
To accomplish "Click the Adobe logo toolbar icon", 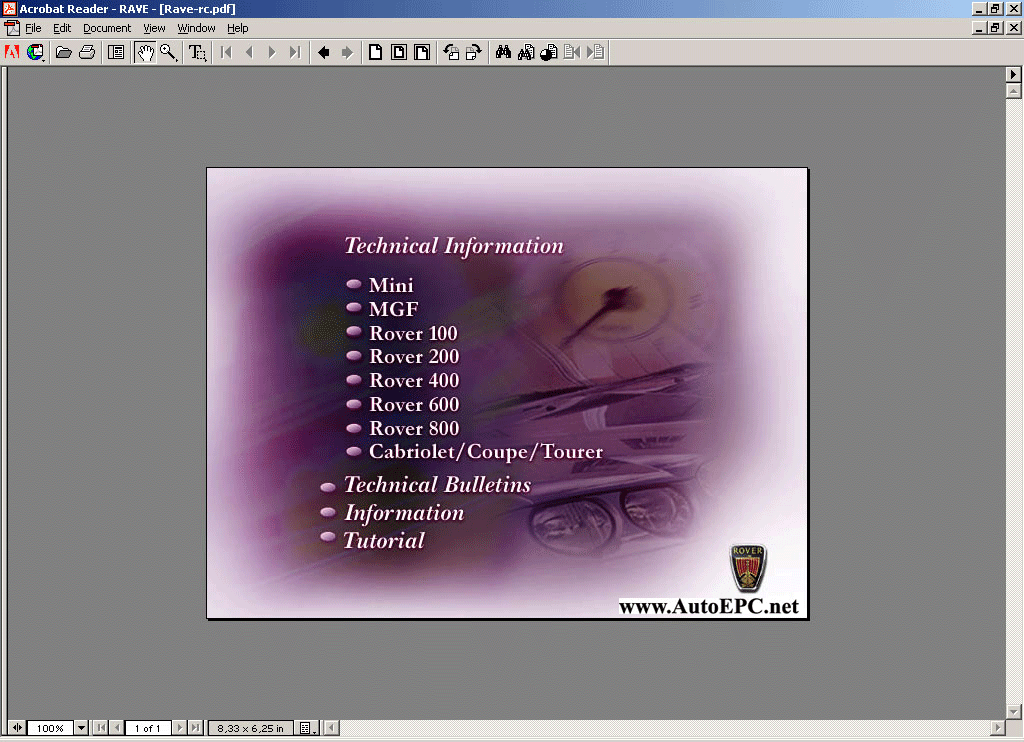I will (12, 52).
